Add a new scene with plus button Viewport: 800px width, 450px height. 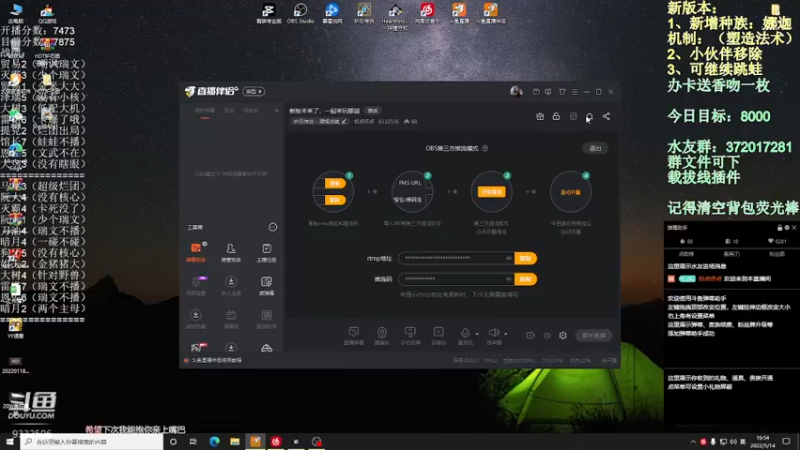click(x=277, y=110)
